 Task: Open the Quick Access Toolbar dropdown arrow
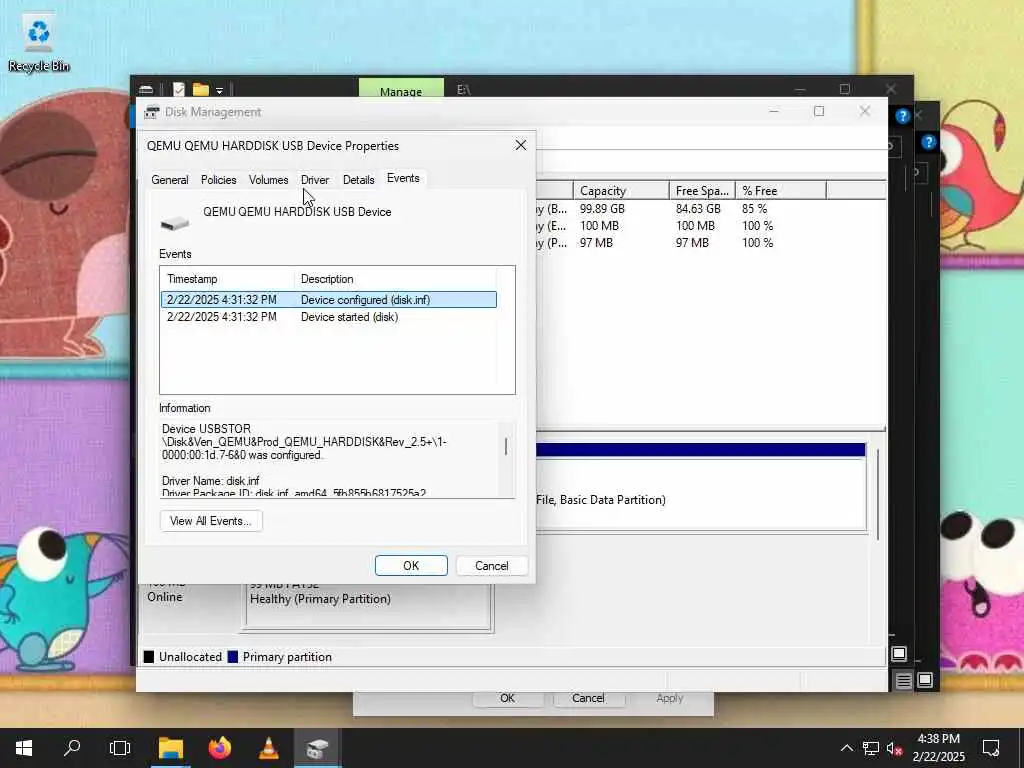(219, 91)
